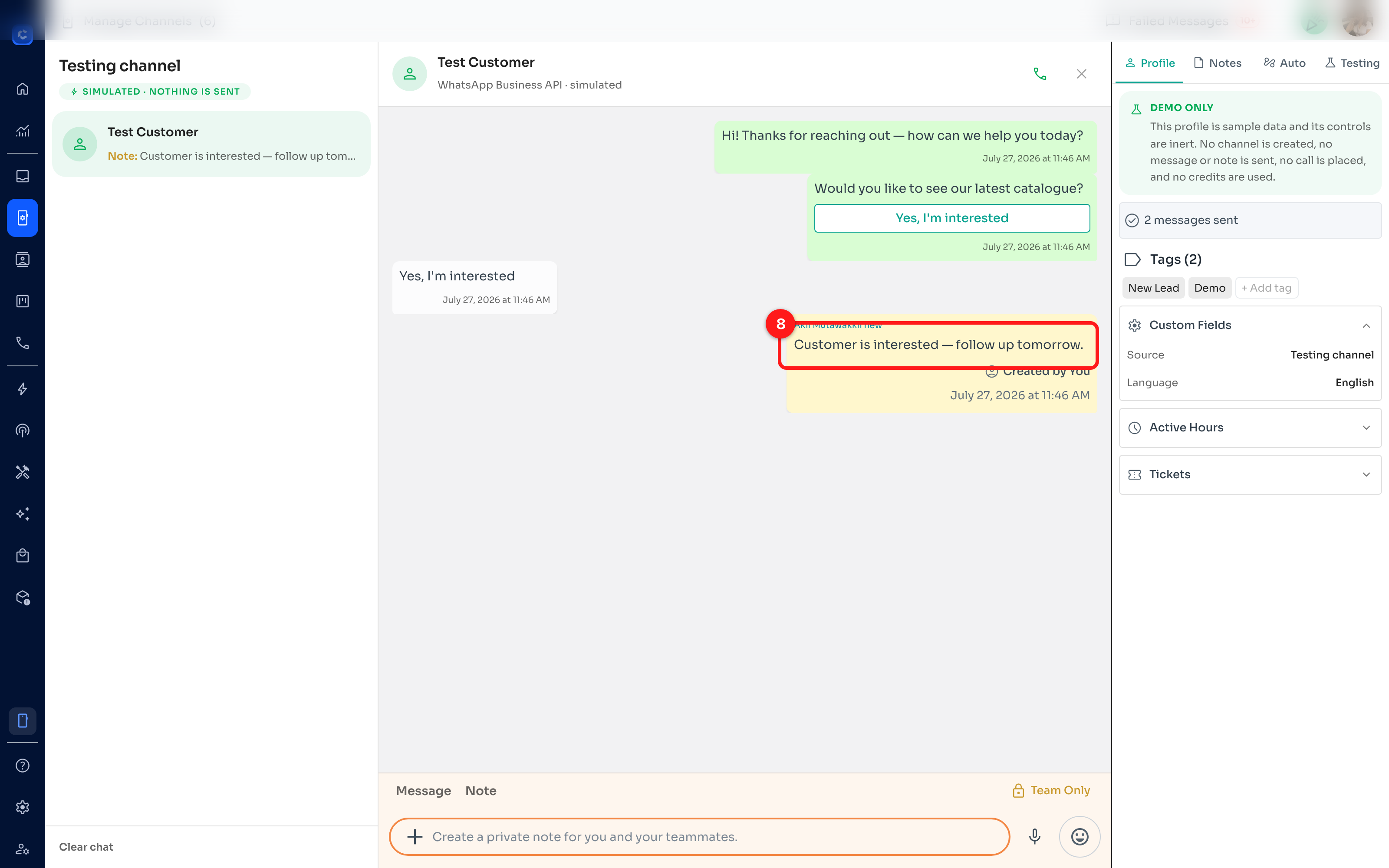
Task: Click the Tags label icon
Action: (1132, 260)
